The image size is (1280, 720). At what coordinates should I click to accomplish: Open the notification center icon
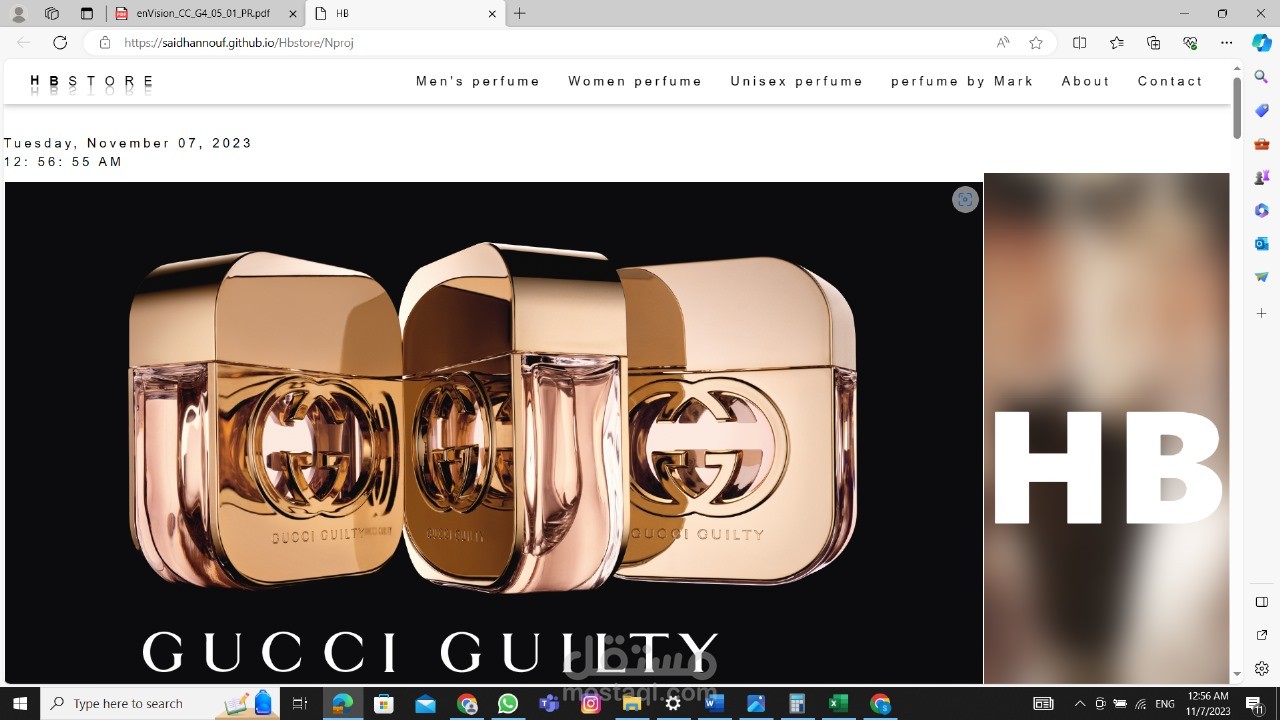[1254, 704]
